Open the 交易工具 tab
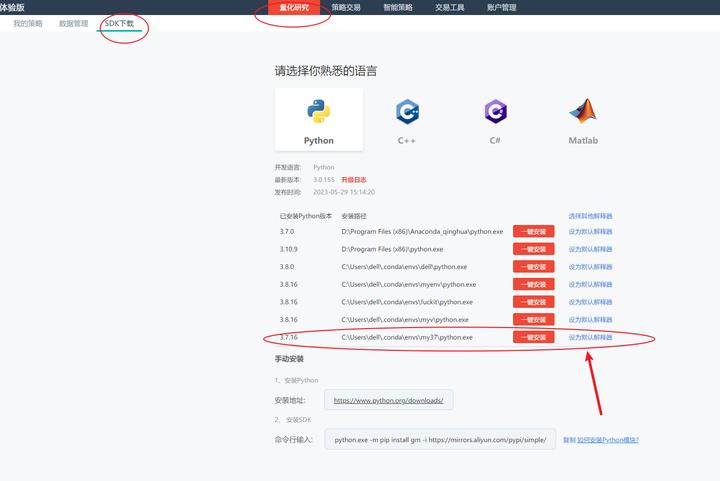Image resolution: width=720 pixels, height=481 pixels. point(450,7)
